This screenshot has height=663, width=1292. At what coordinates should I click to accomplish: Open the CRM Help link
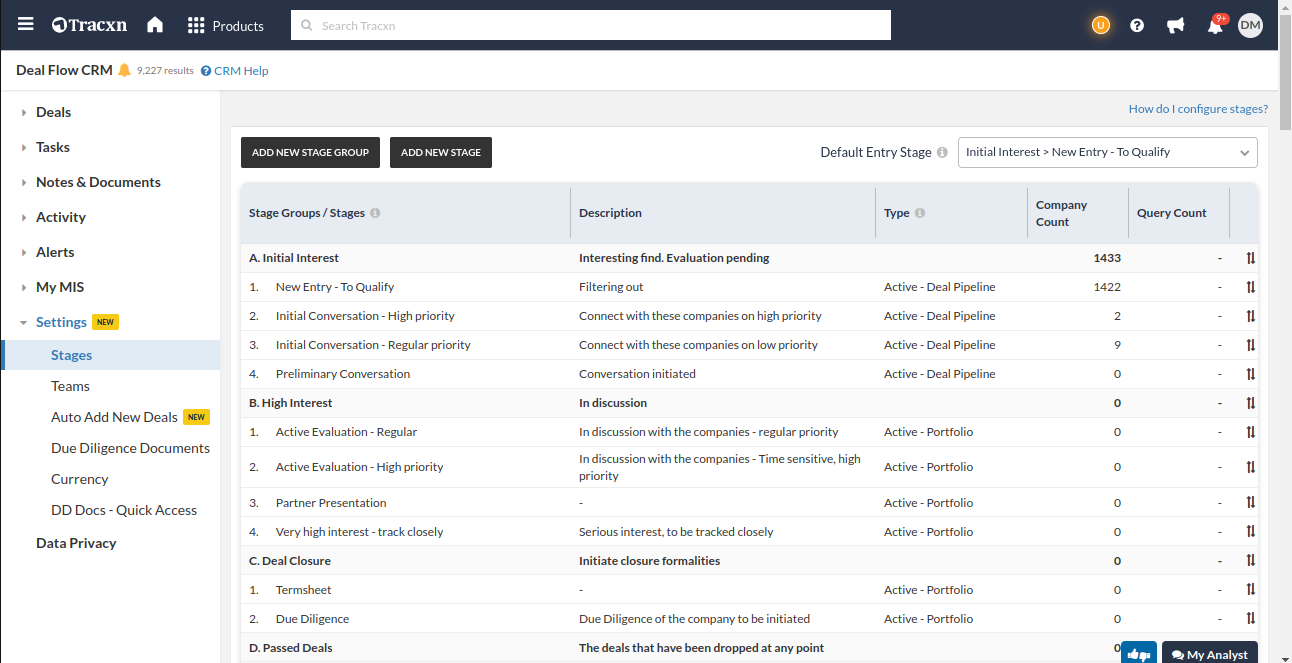point(240,71)
